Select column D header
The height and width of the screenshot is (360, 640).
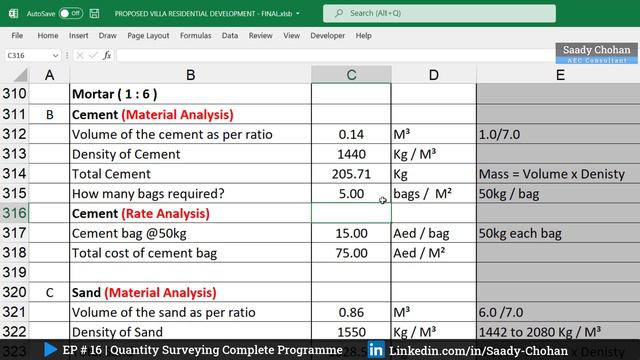[433, 75]
